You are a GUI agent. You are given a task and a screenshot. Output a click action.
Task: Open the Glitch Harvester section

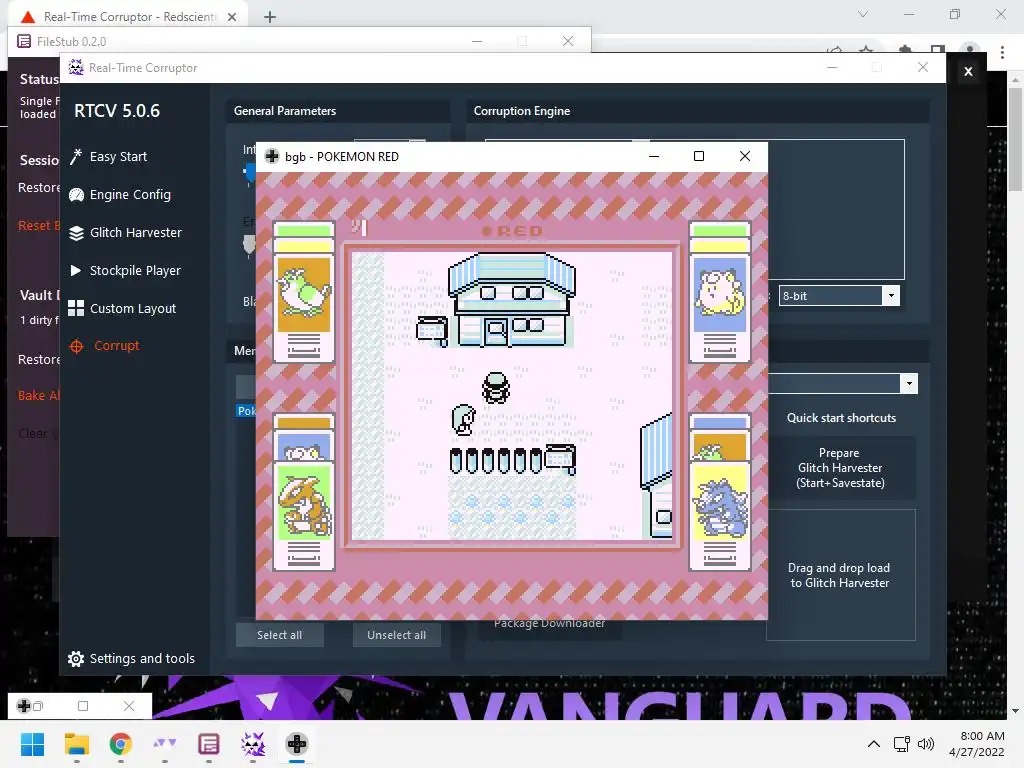point(126,232)
